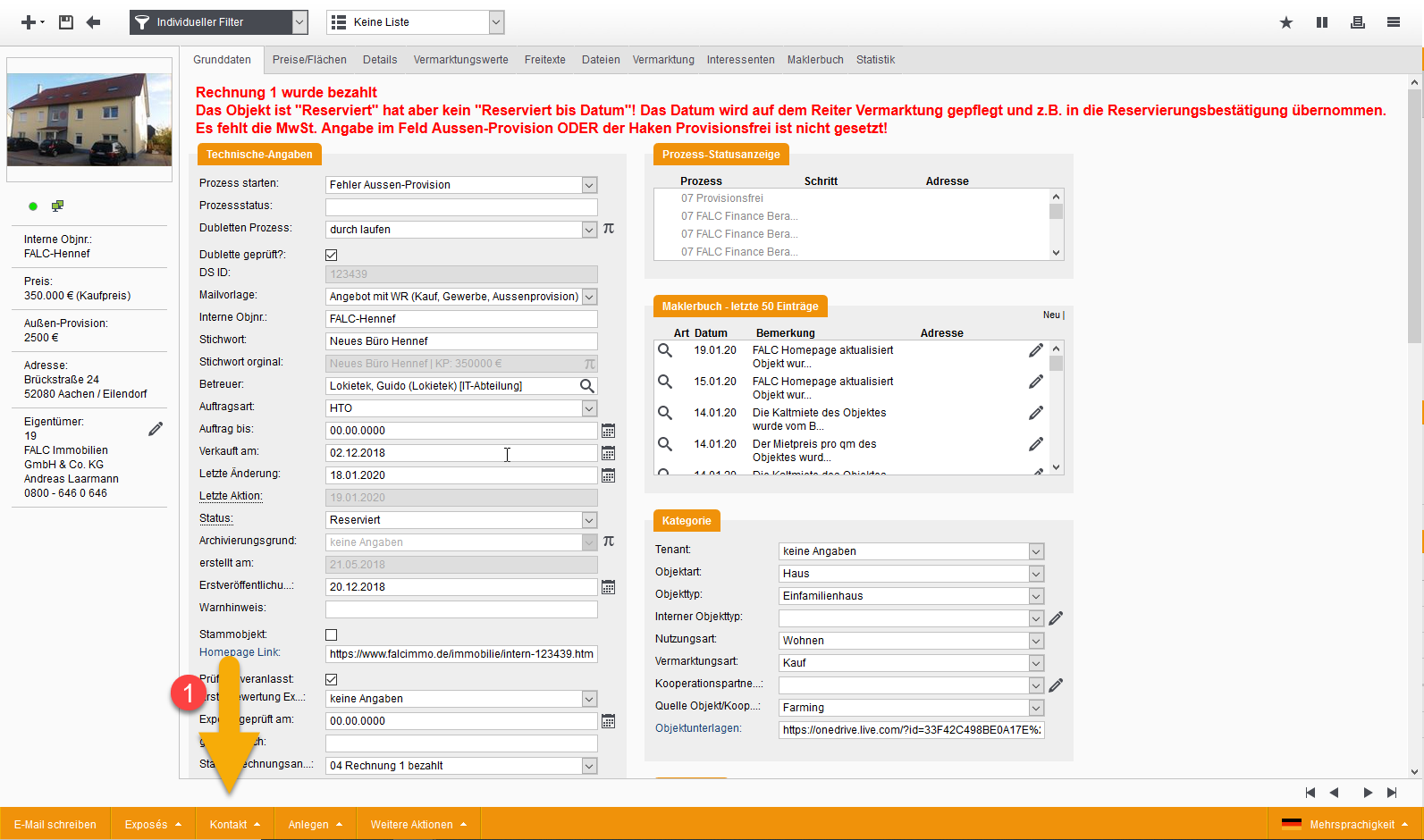Click the save disk icon in toolbar
1424x840 pixels.
pyautogui.click(x=66, y=22)
